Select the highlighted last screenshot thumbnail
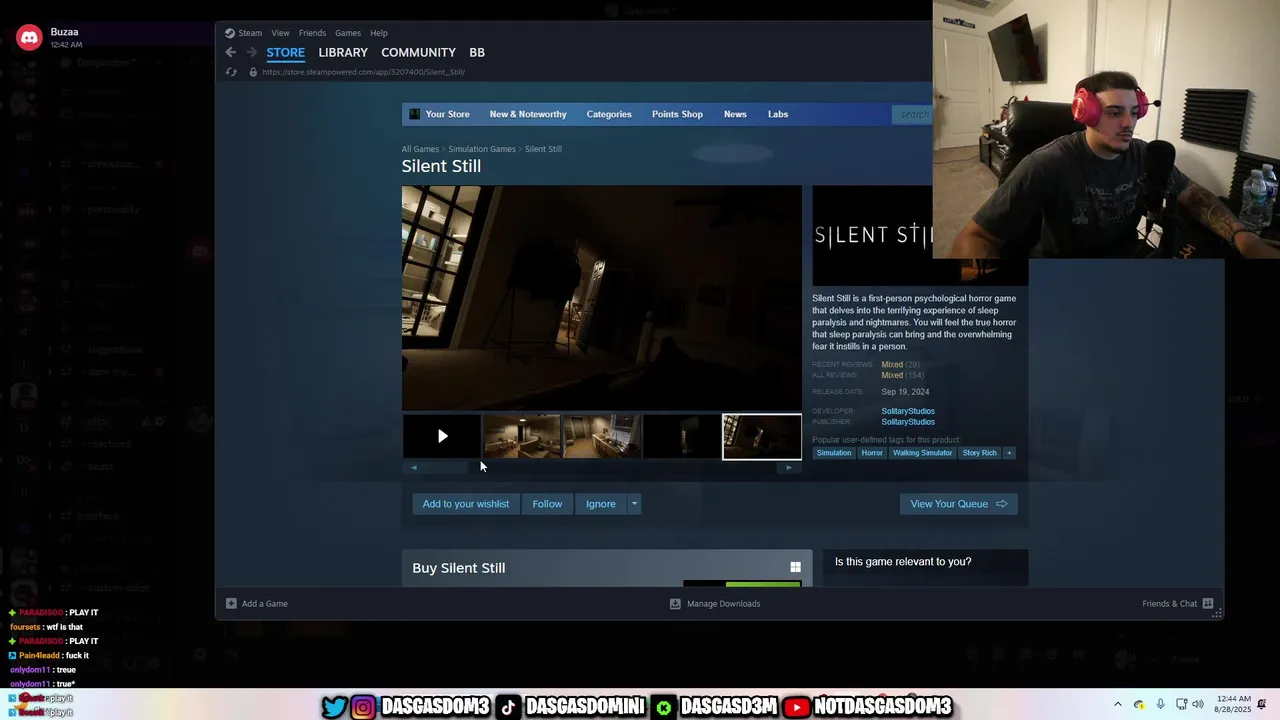1280x720 pixels. coord(762,436)
